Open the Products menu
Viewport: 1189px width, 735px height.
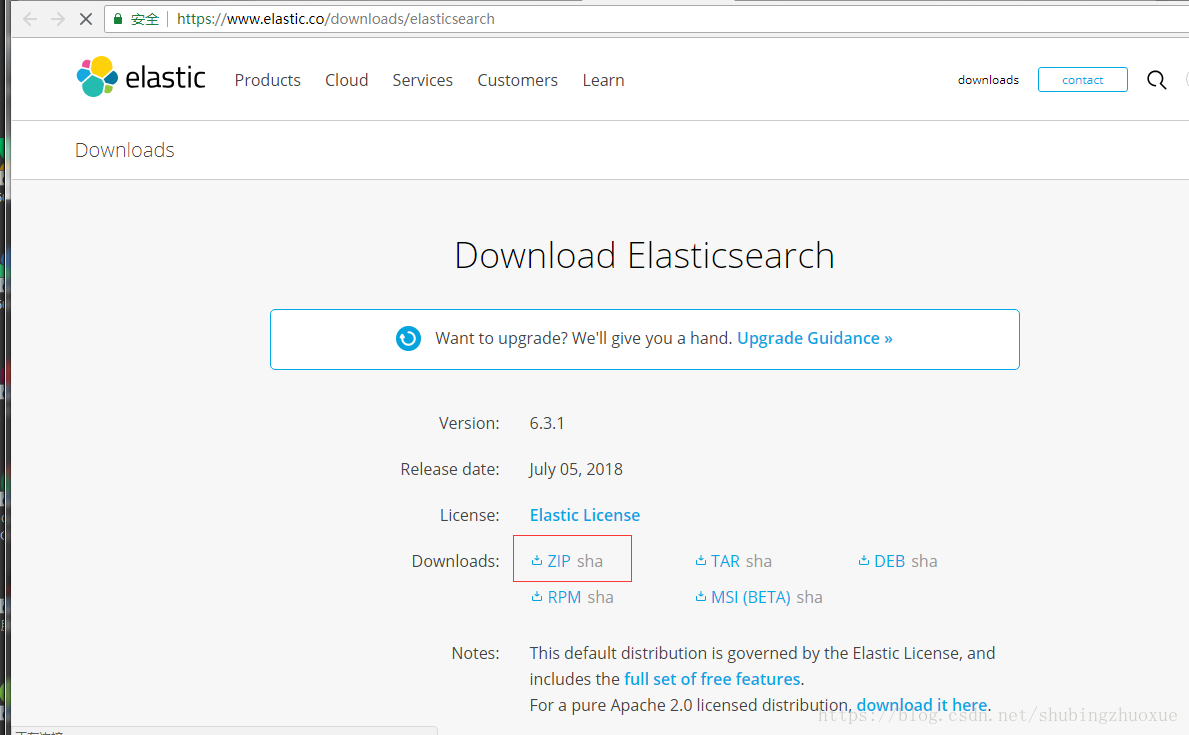(267, 80)
